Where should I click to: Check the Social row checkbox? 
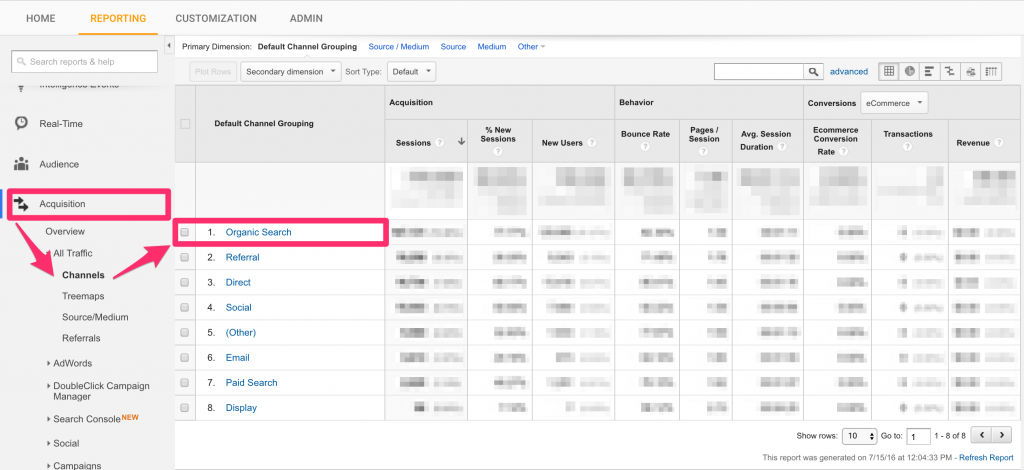click(185, 307)
